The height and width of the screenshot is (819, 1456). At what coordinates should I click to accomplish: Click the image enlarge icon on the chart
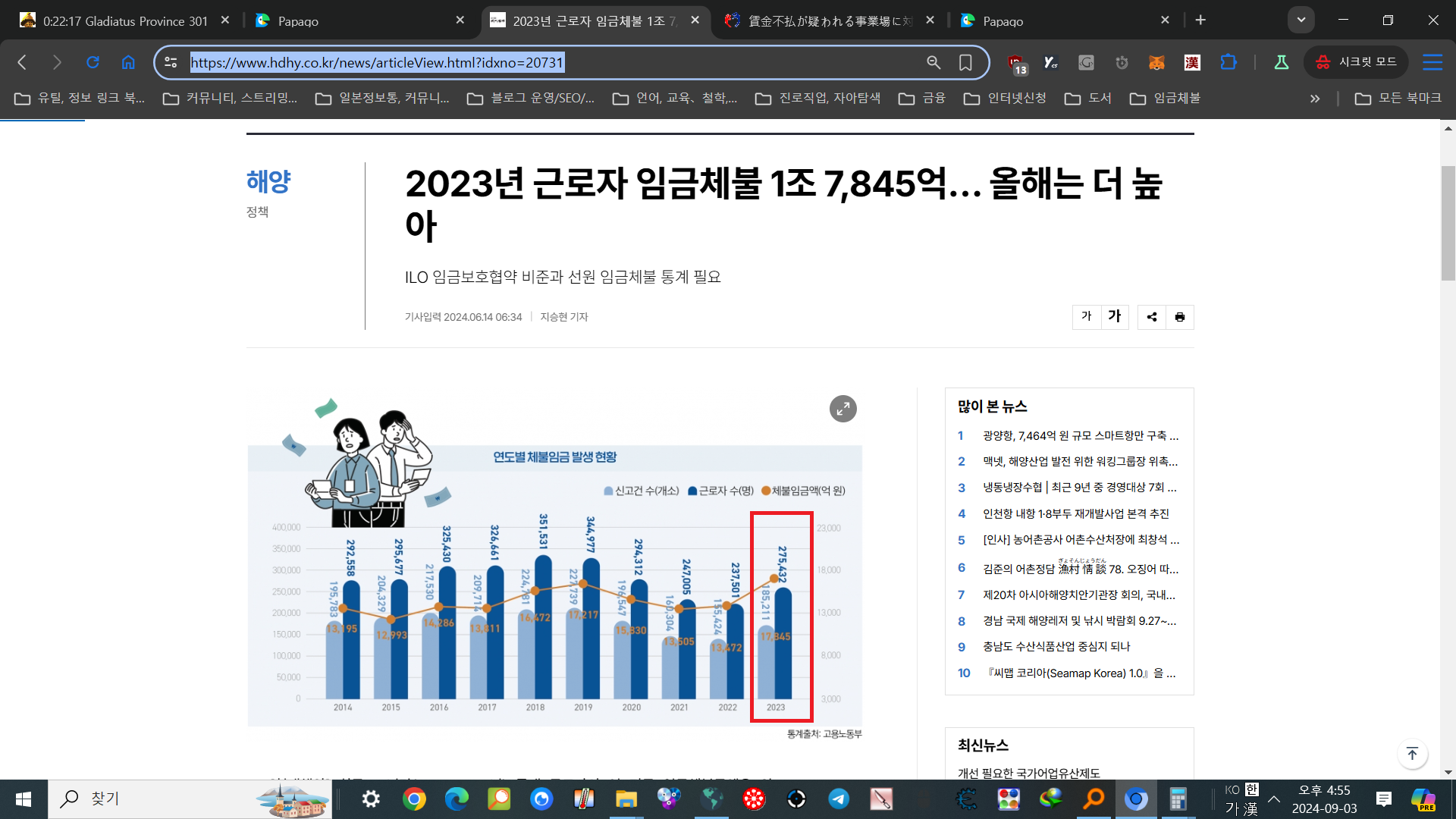point(843,409)
